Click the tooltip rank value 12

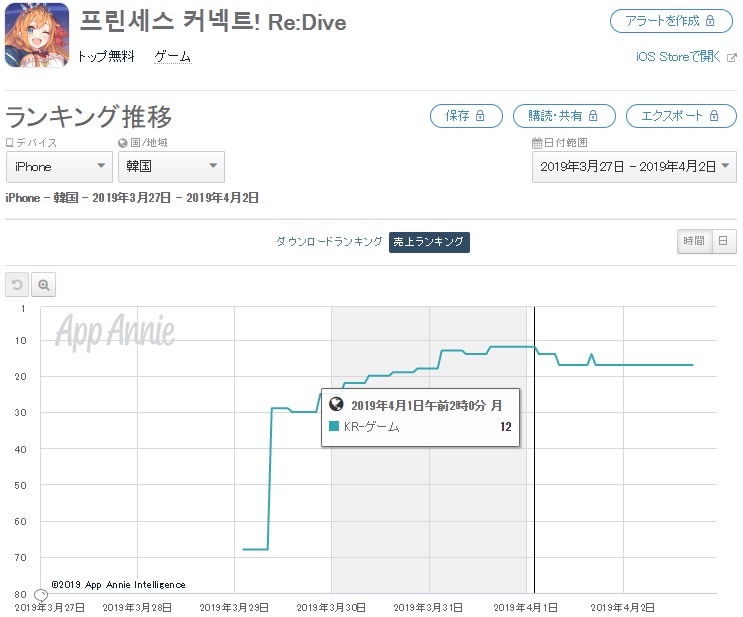pyautogui.click(x=506, y=427)
